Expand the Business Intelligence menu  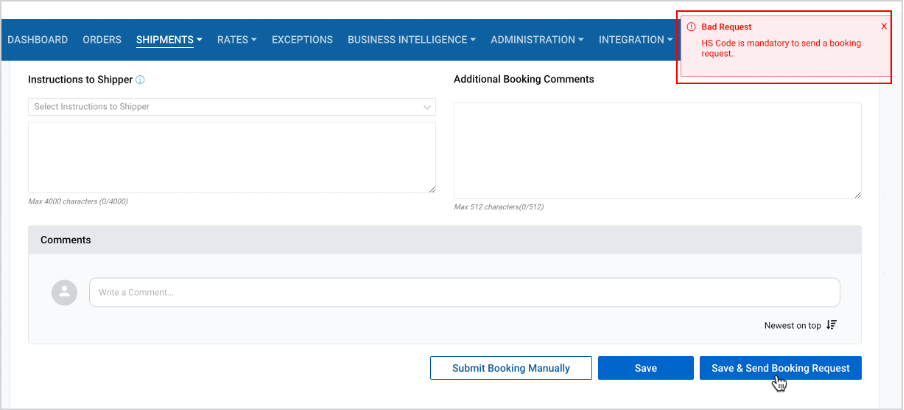(x=412, y=40)
